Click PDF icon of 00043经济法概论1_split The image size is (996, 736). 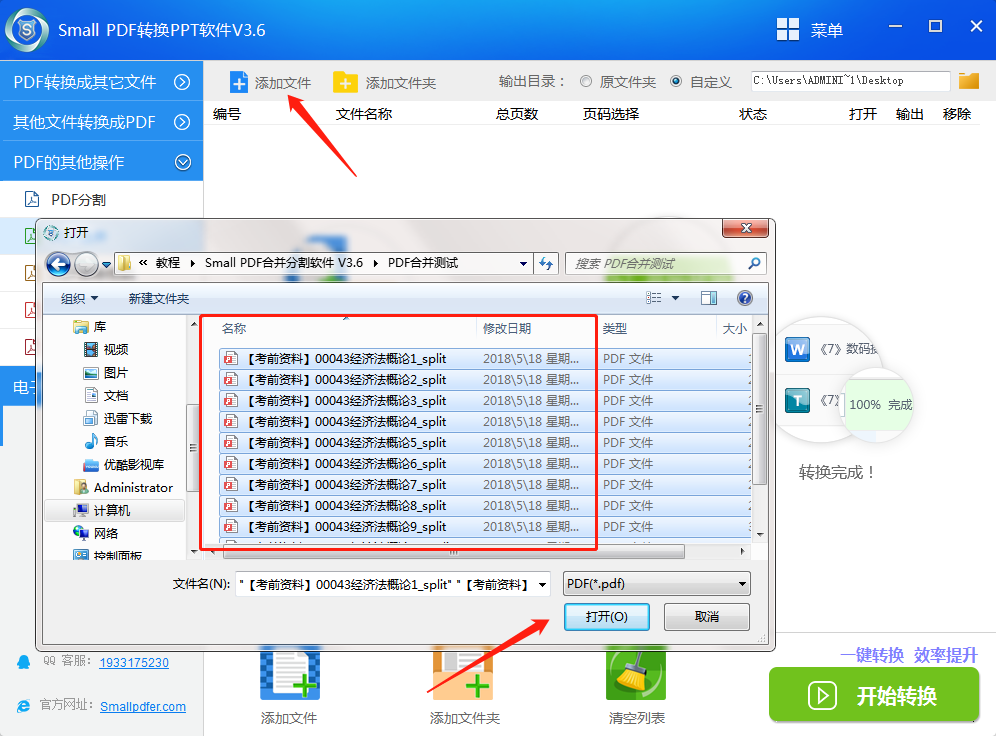(x=231, y=359)
